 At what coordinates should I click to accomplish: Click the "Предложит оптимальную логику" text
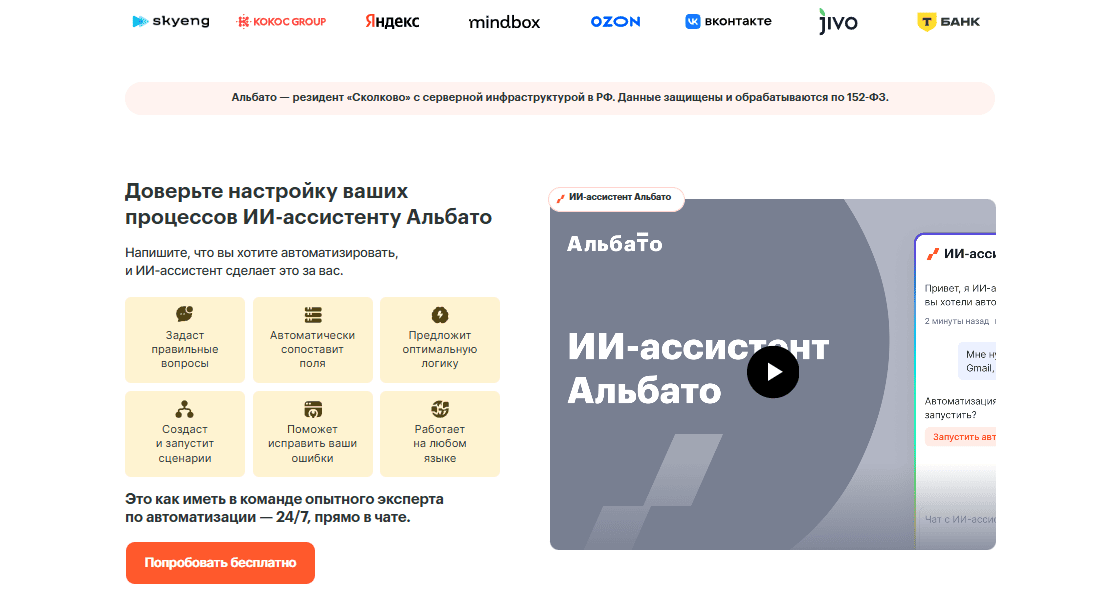pos(440,349)
